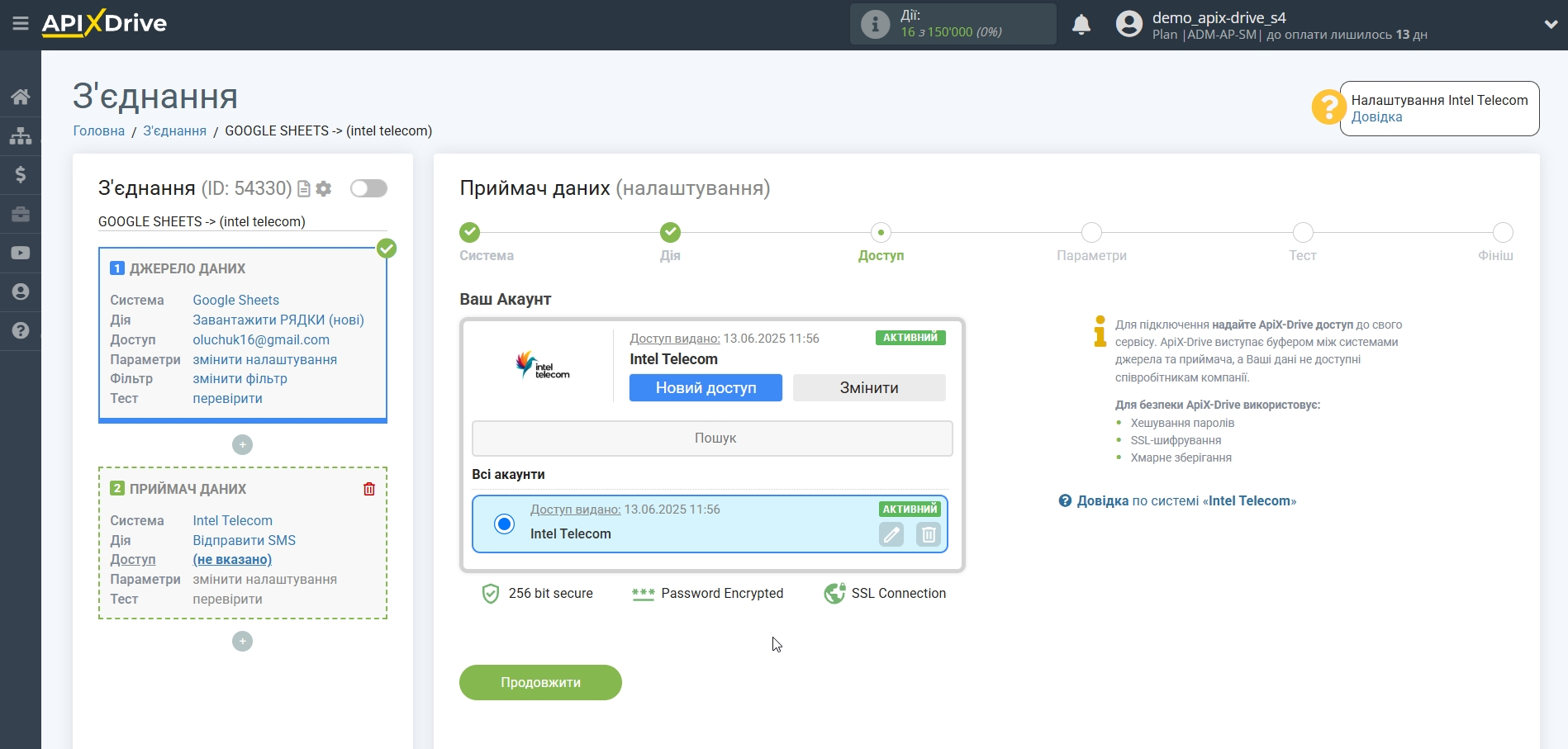The image size is (1568, 749).
Task: Click the plan payment account text
Action: 1290,35
